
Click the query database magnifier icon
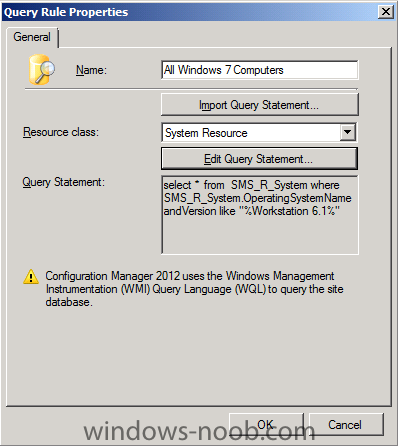click(42, 69)
